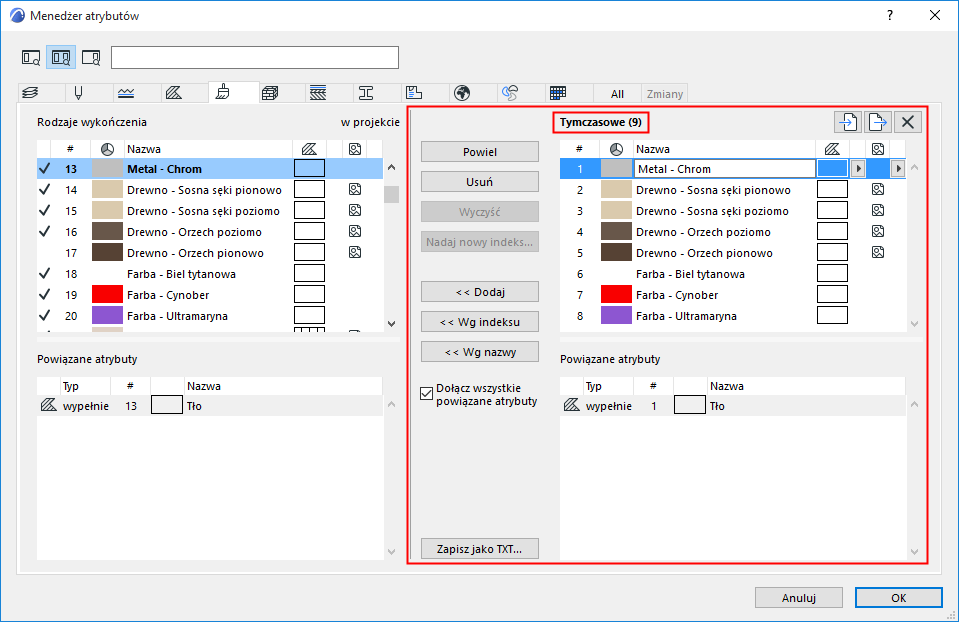The height and width of the screenshot is (622, 959).
Task: Click Anuluj button
Action: coord(799,598)
